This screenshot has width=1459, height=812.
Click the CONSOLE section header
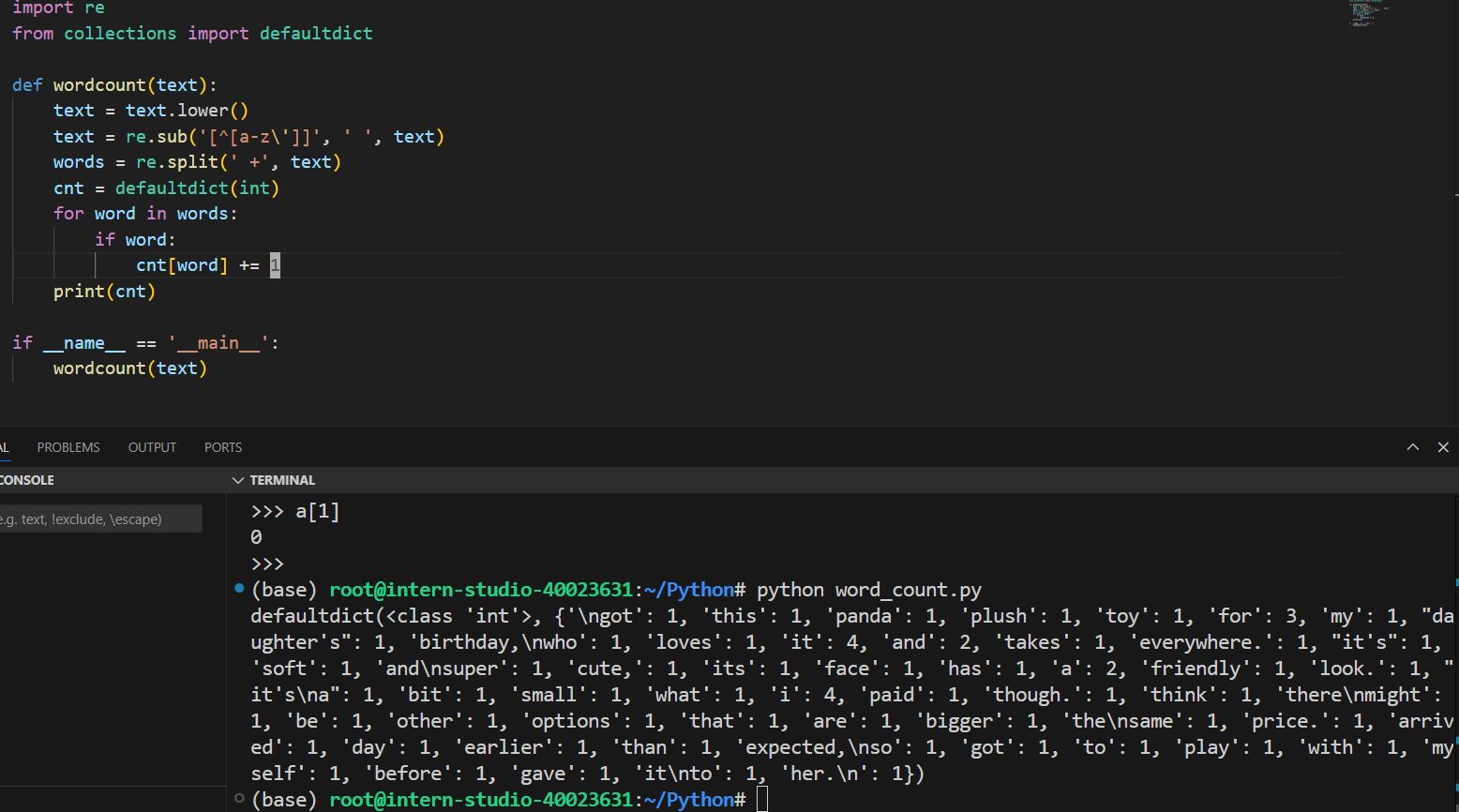point(27,480)
